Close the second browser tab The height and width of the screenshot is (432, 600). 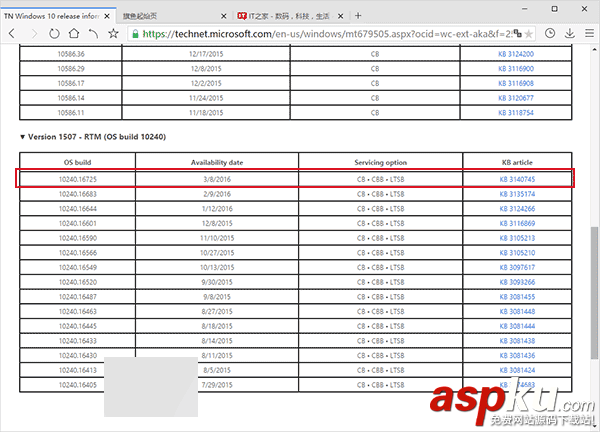(x=224, y=16)
